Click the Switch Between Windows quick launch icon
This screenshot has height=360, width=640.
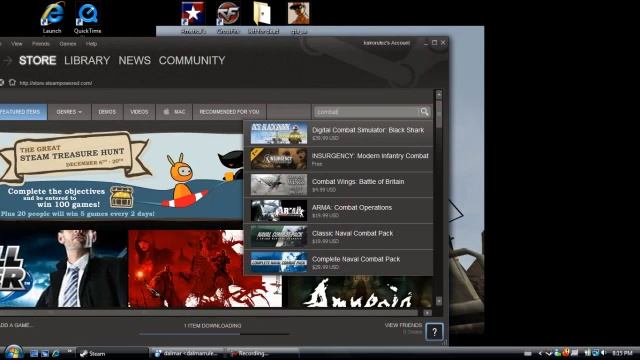point(44,353)
